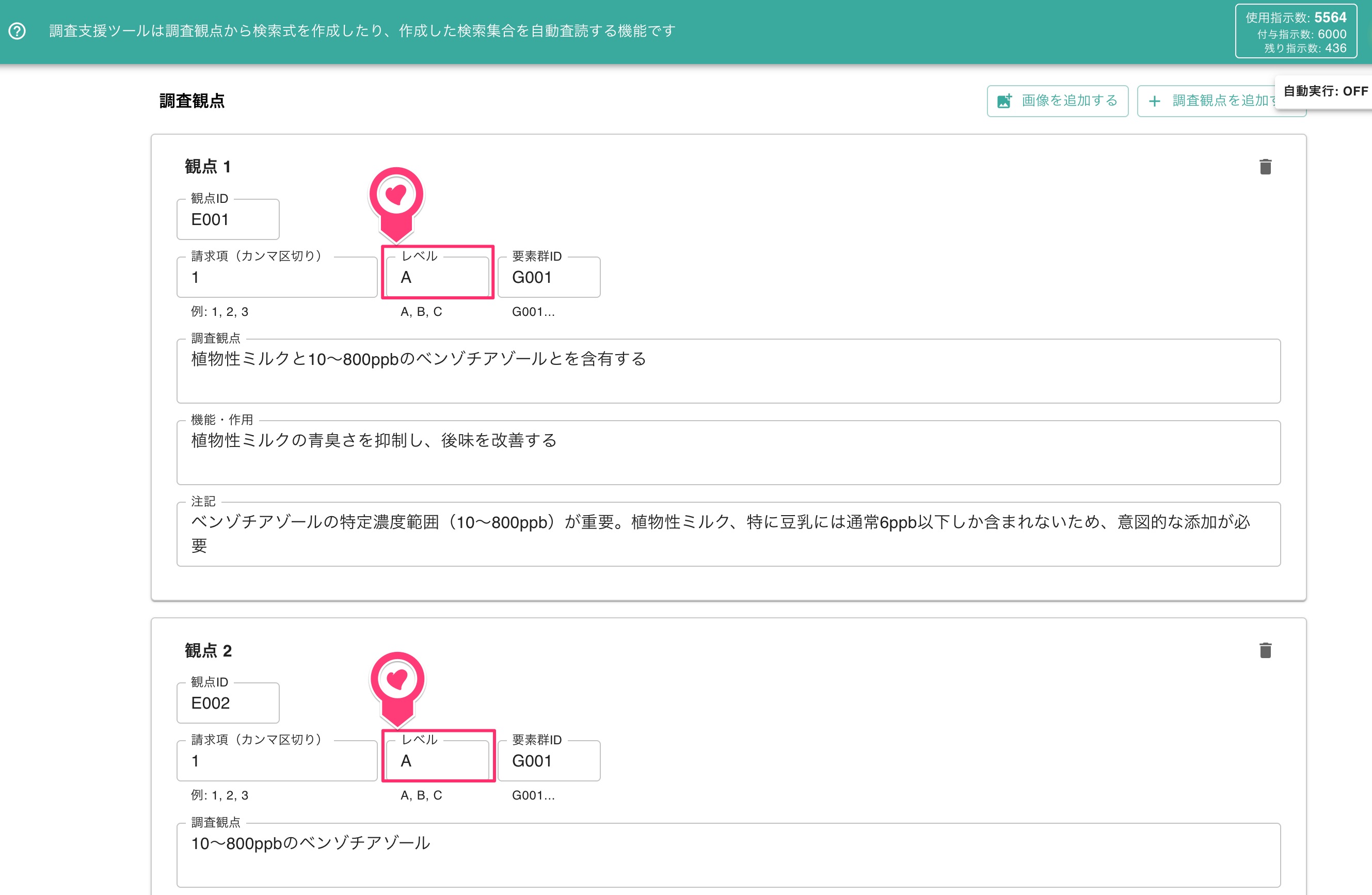1372x895 pixels.
Task: Click hint A, B, C under 観点 2 レベル
Action: pyautogui.click(x=421, y=795)
